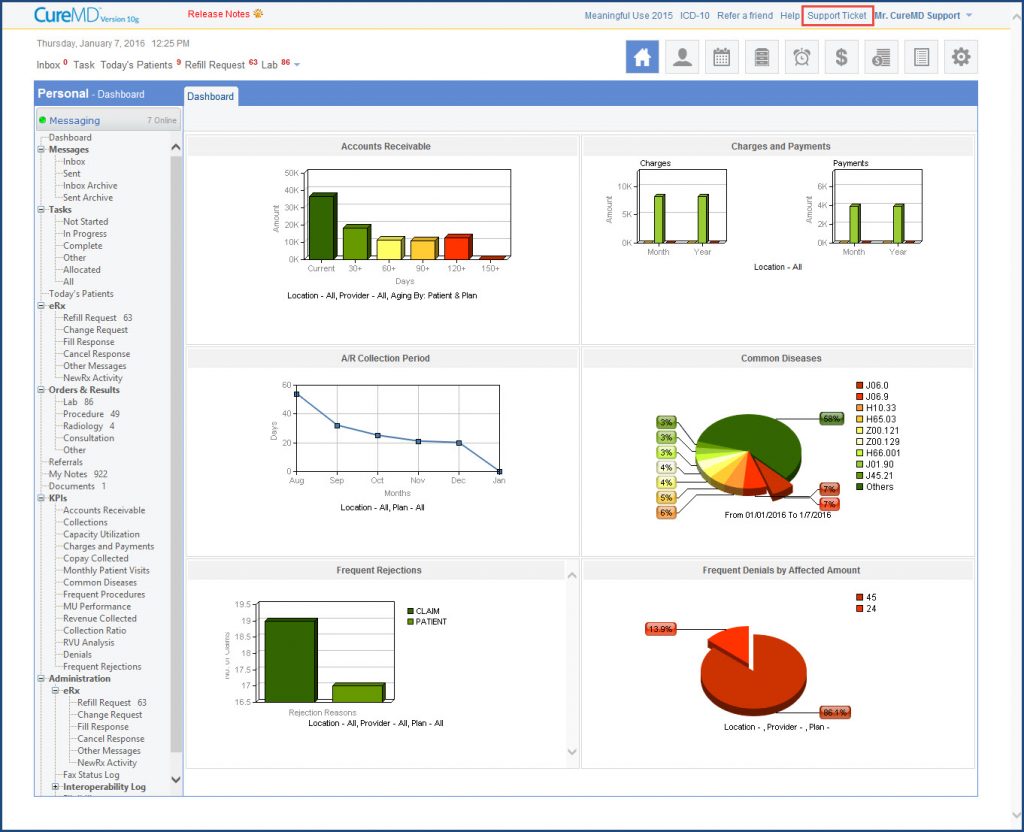Open the Home dashboard icon

pos(642,57)
